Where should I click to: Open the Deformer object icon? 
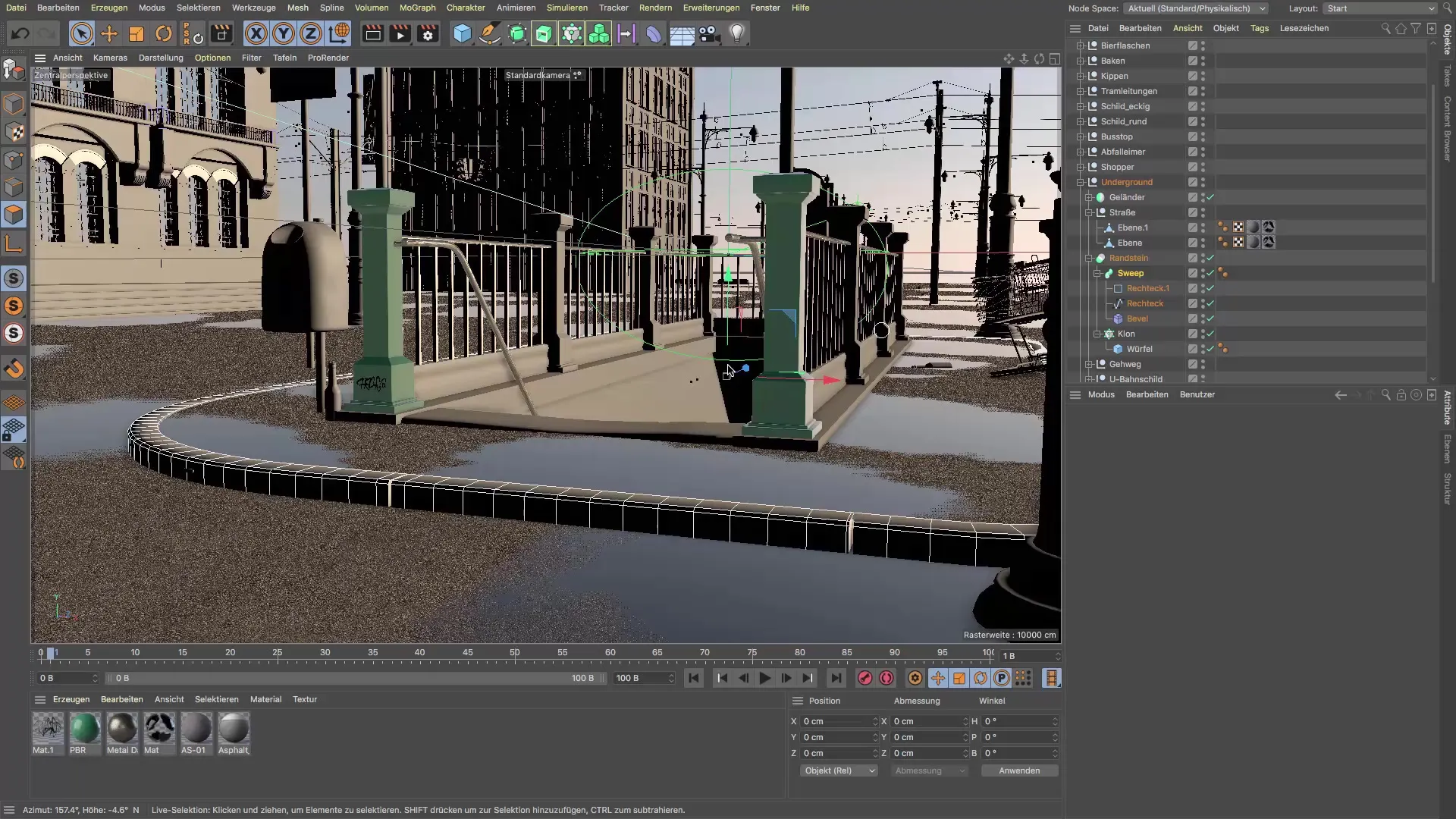[654, 34]
